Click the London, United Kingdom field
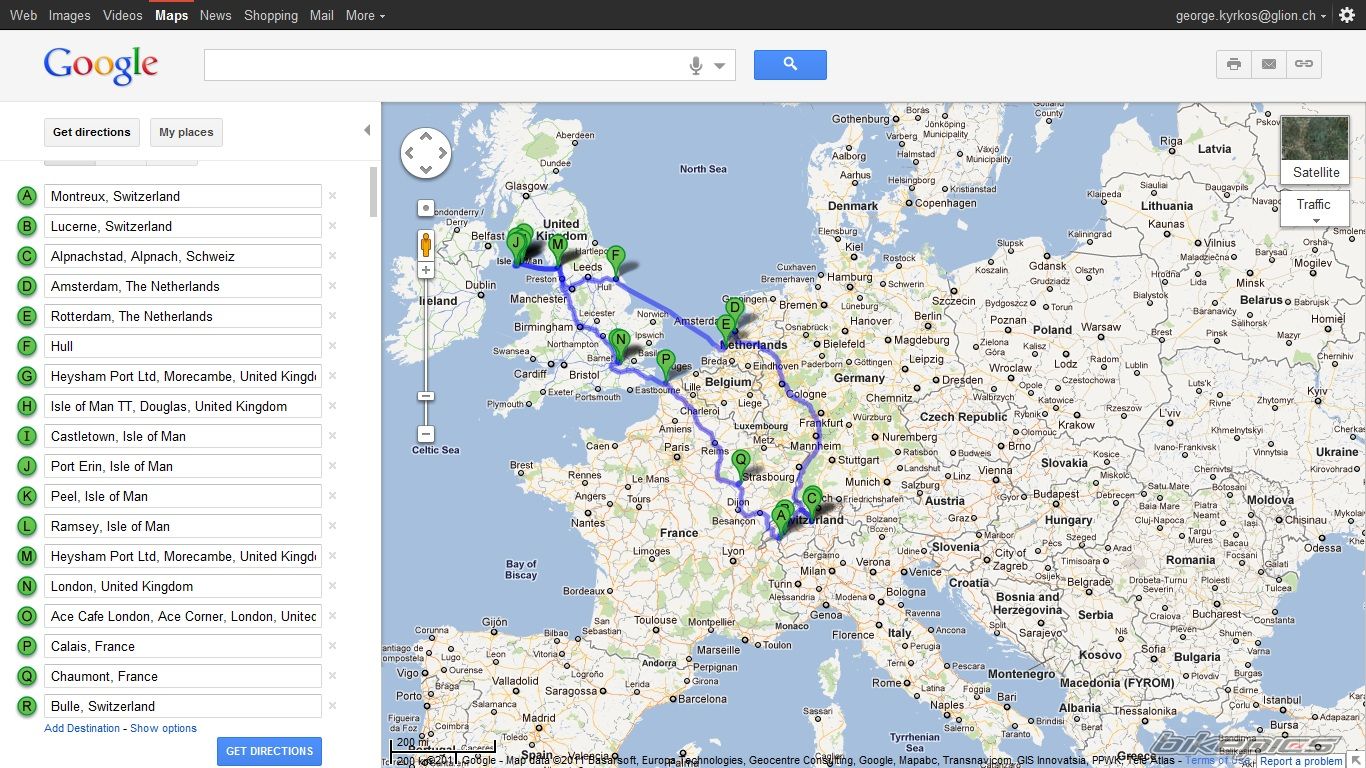The width and height of the screenshot is (1366, 768). 182,586
